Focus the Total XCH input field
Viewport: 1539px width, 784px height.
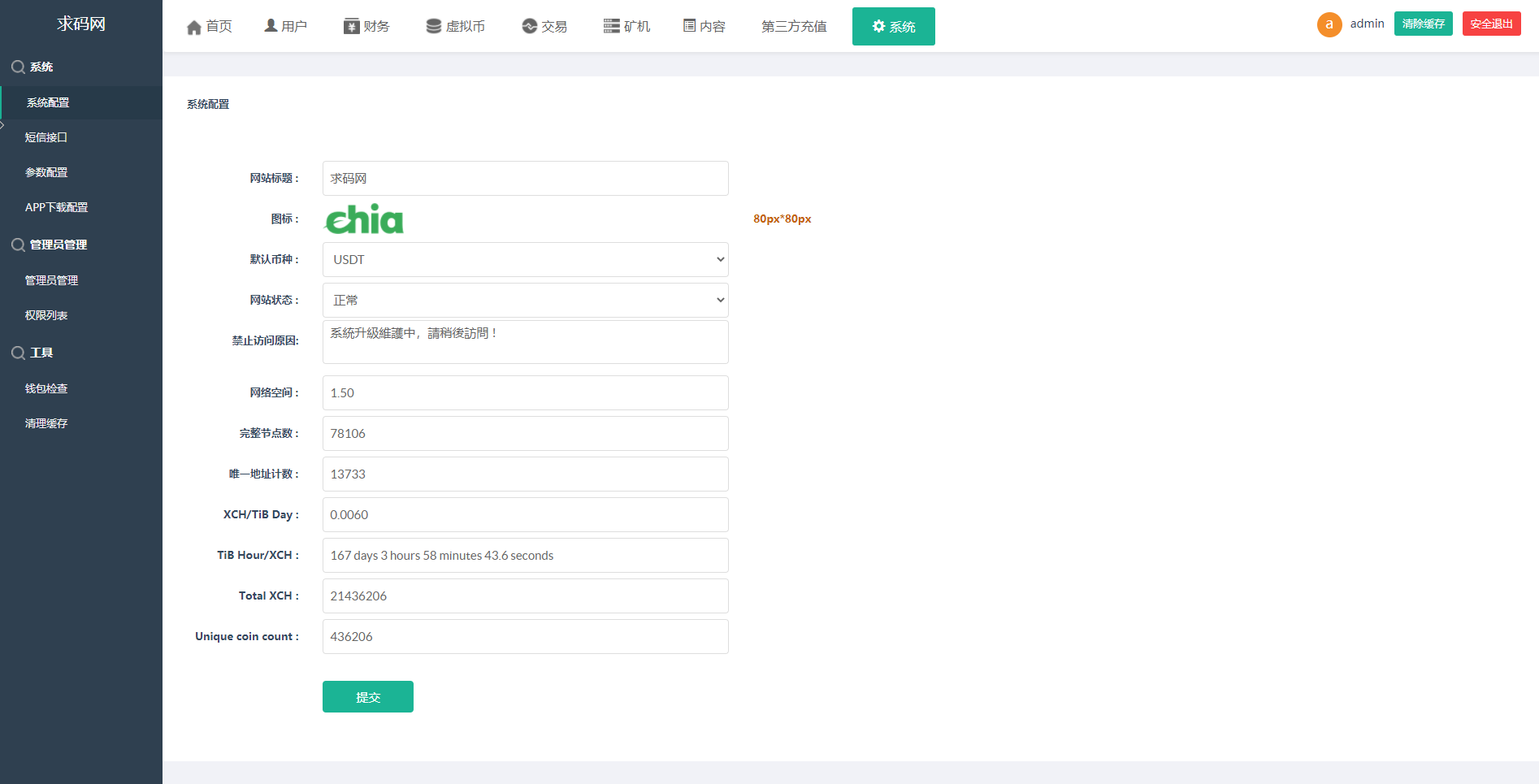525,596
